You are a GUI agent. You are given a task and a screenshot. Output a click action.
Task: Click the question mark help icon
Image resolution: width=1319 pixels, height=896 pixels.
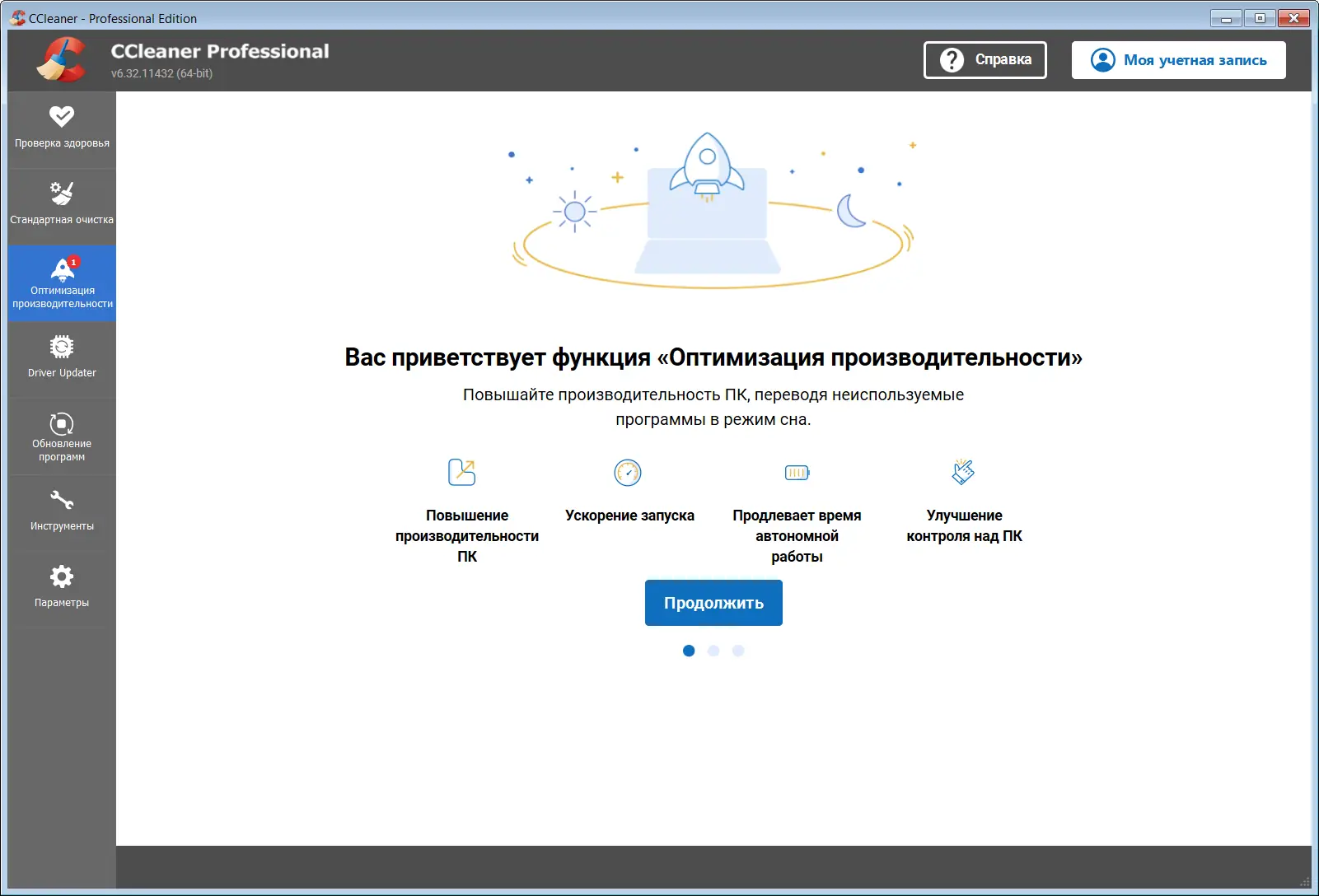pyautogui.click(x=952, y=59)
